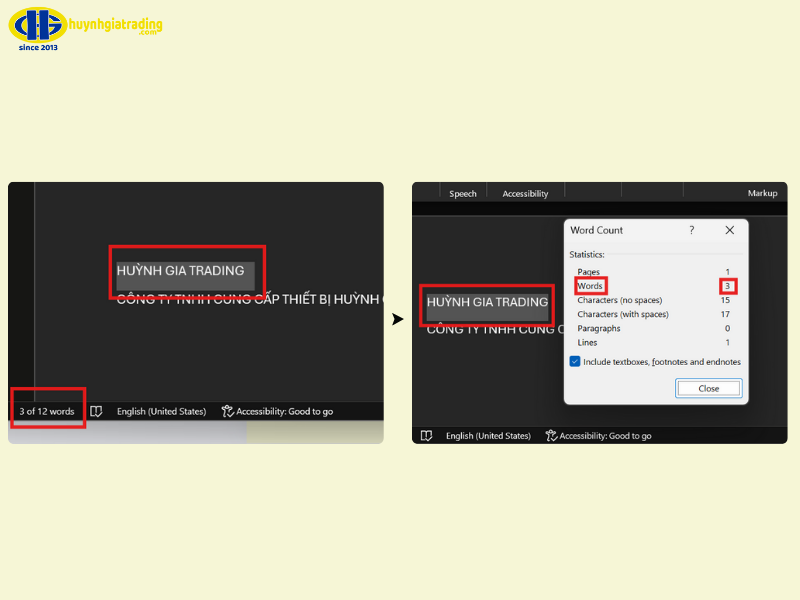
Task: Close Word Count dialog with the X icon
Action: coord(729,230)
